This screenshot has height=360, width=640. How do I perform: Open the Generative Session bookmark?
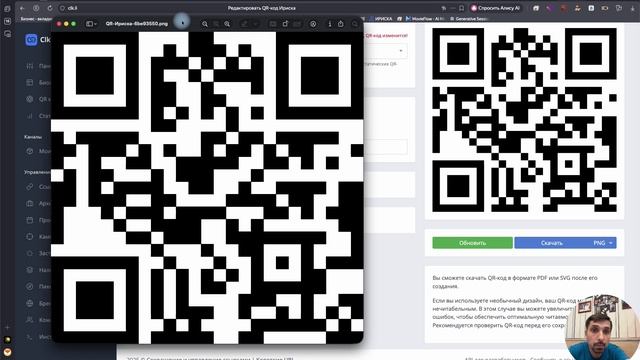coord(469,19)
